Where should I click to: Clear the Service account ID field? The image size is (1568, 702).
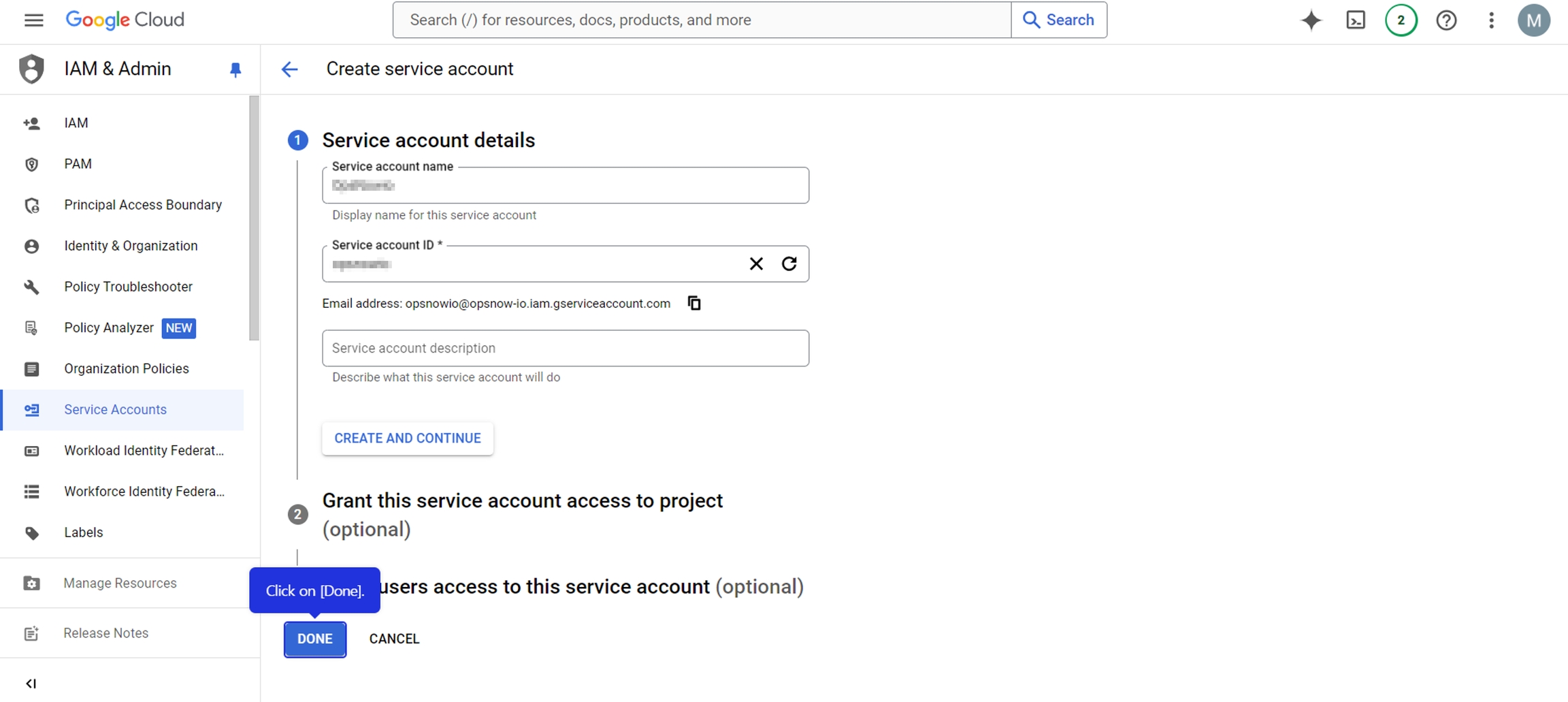point(756,264)
